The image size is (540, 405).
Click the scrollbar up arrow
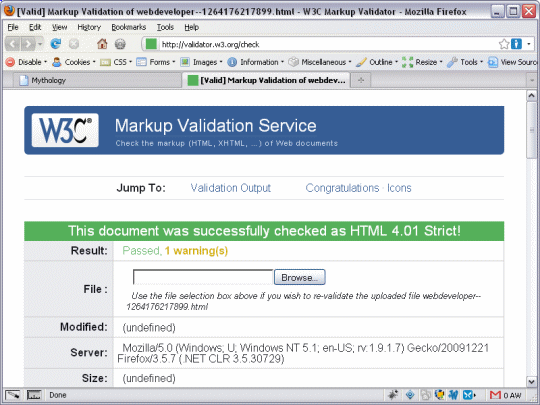tap(531, 95)
